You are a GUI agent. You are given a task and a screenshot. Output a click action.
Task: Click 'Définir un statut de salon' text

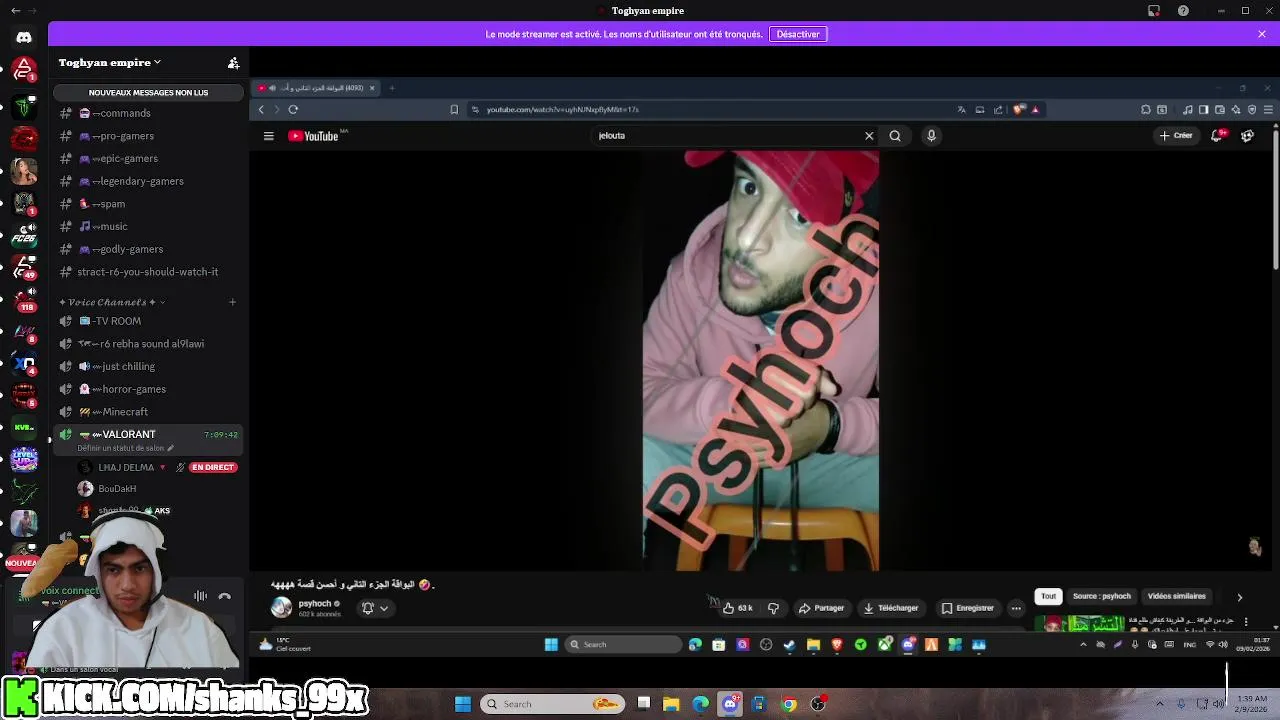[120, 448]
